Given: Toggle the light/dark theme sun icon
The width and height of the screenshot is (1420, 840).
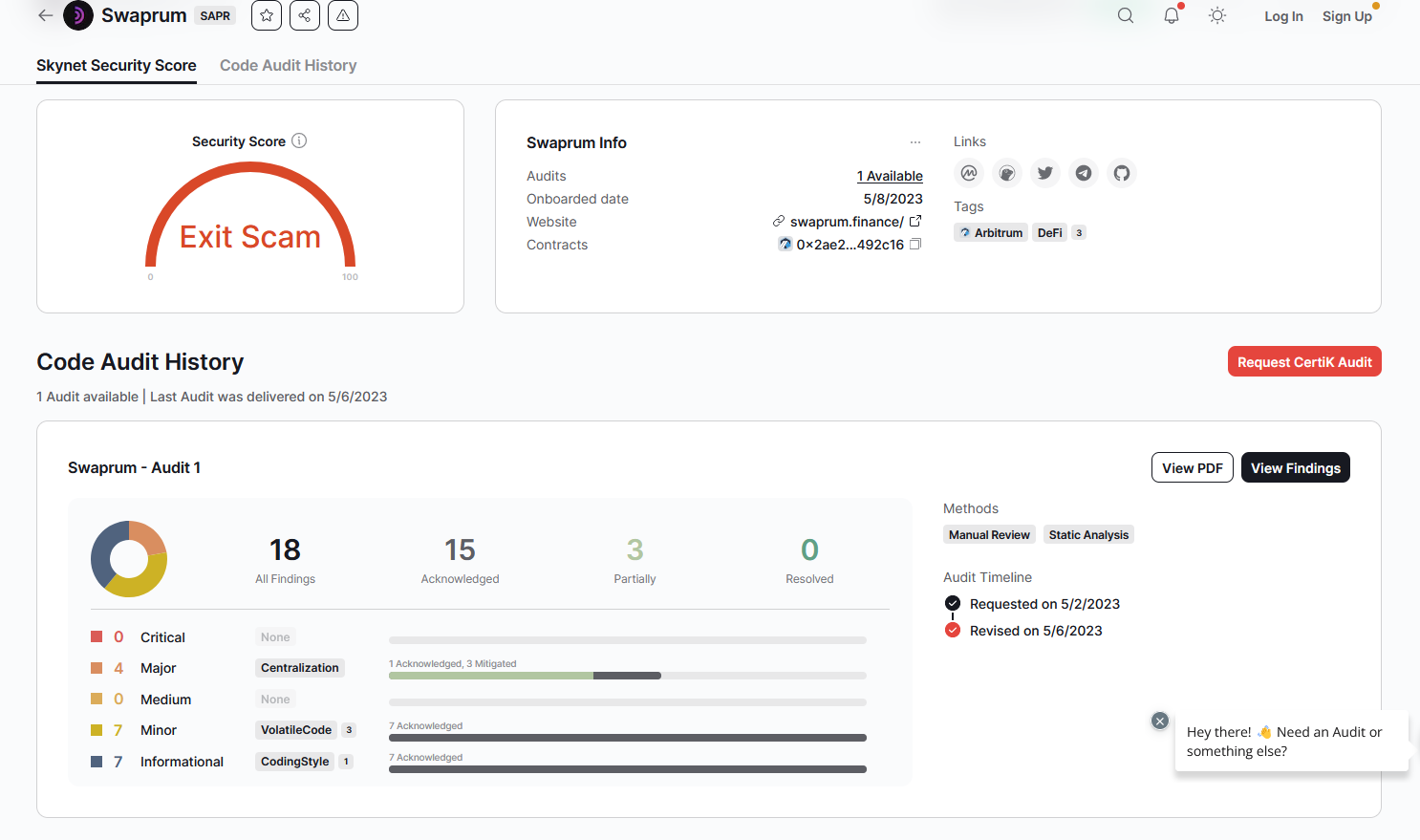Looking at the screenshot, I should [x=1217, y=15].
